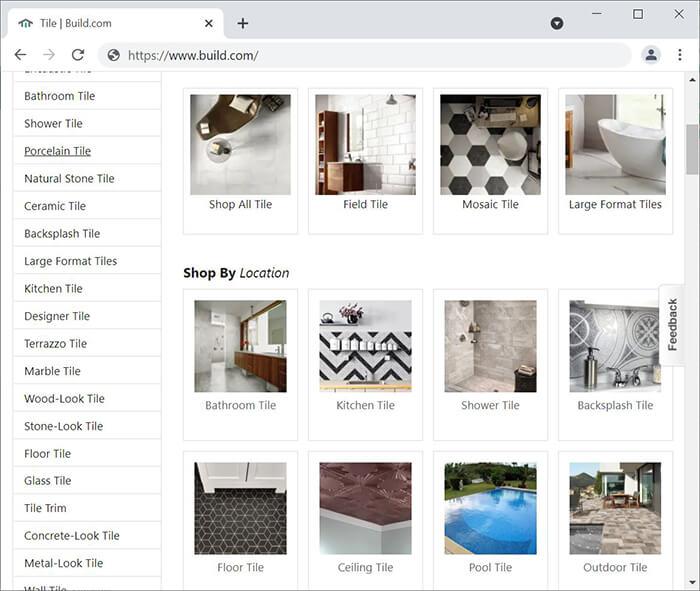Open a new tab with plus icon
The image size is (700, 591).
[x=243, y=23]
